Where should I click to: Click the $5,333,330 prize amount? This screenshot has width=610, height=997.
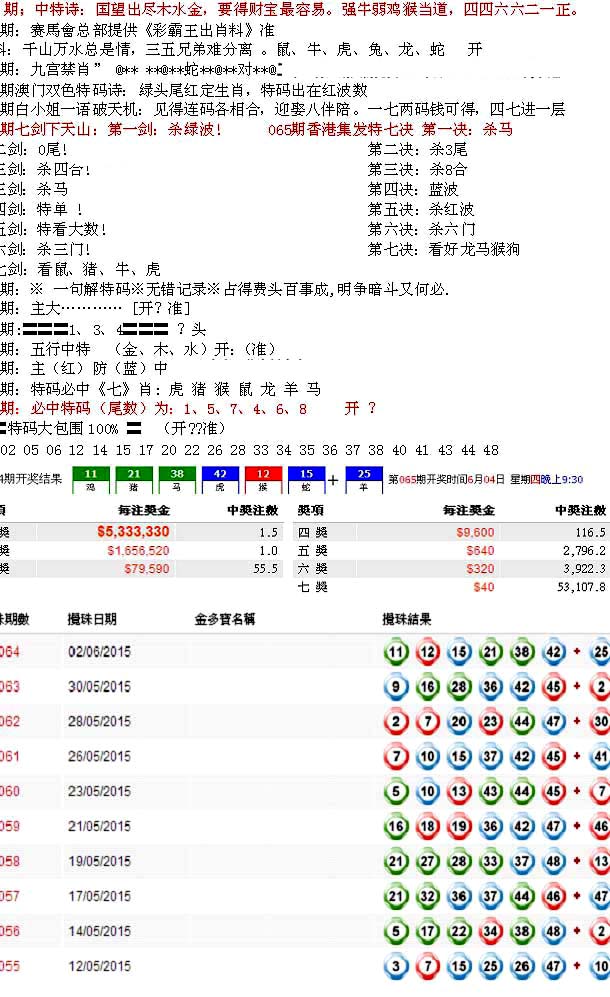click(133, 532)
